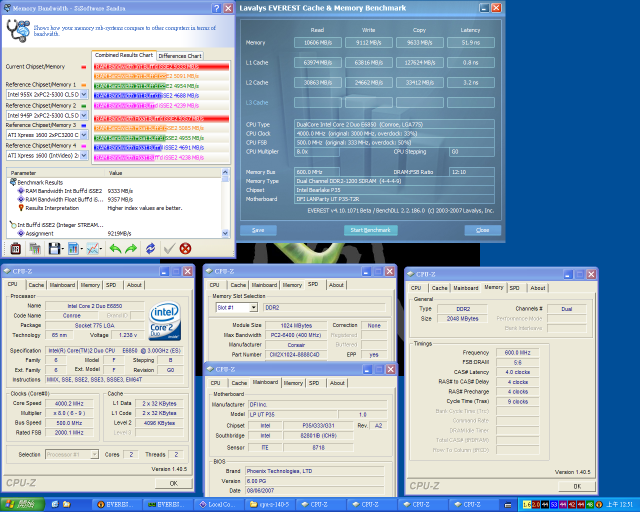
Task: Click Start Benchmark in EVEREST
Action: click(x=371, y=230)
